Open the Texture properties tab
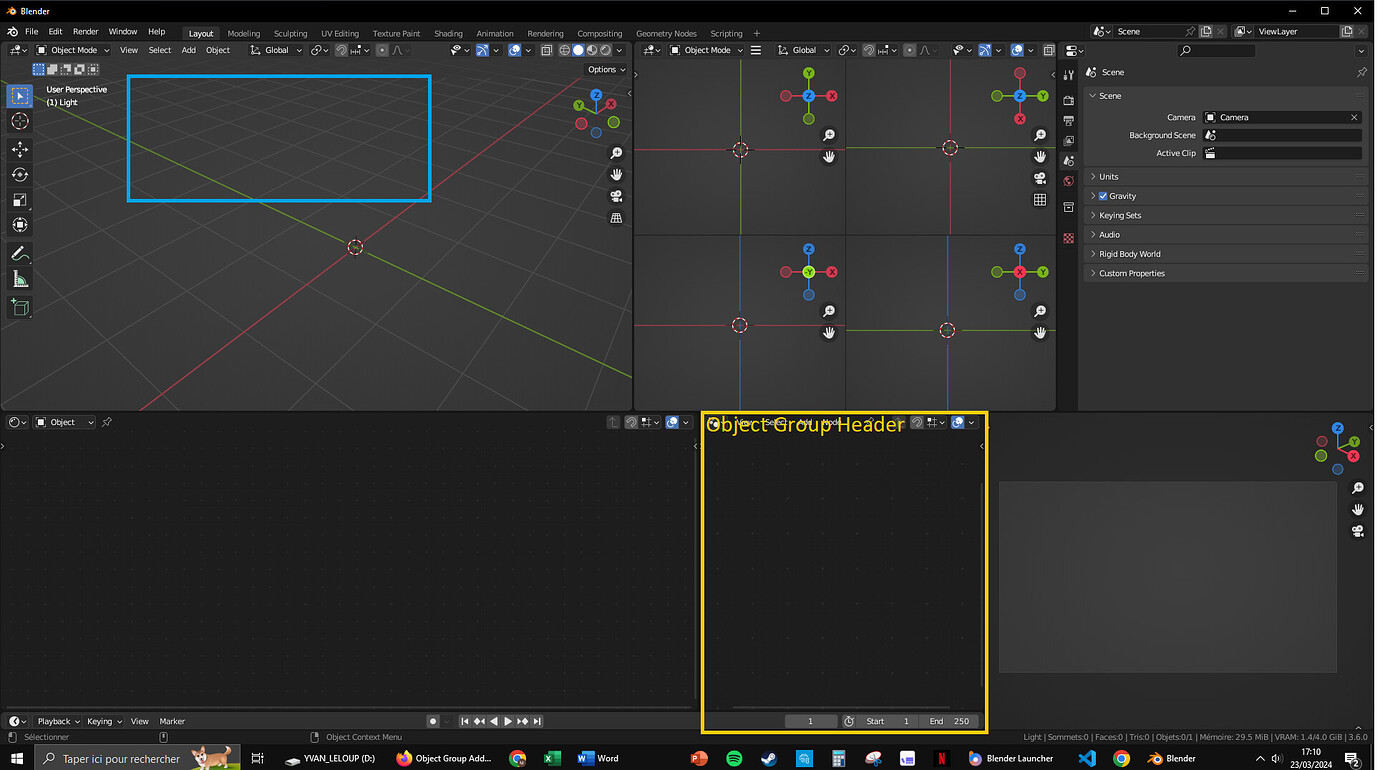The image size is (1380, 770). (1068, 238)
